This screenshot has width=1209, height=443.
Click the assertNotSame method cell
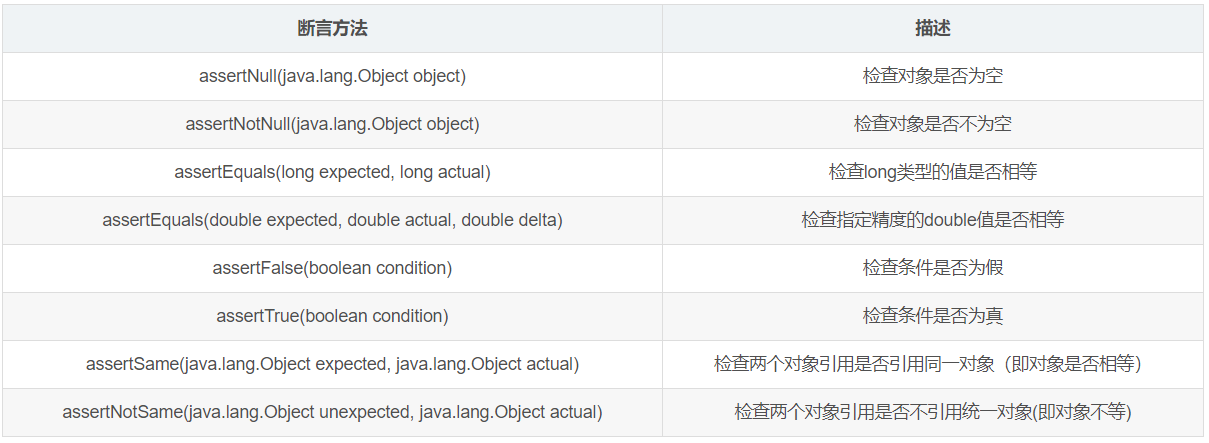(x=332, y=412)
